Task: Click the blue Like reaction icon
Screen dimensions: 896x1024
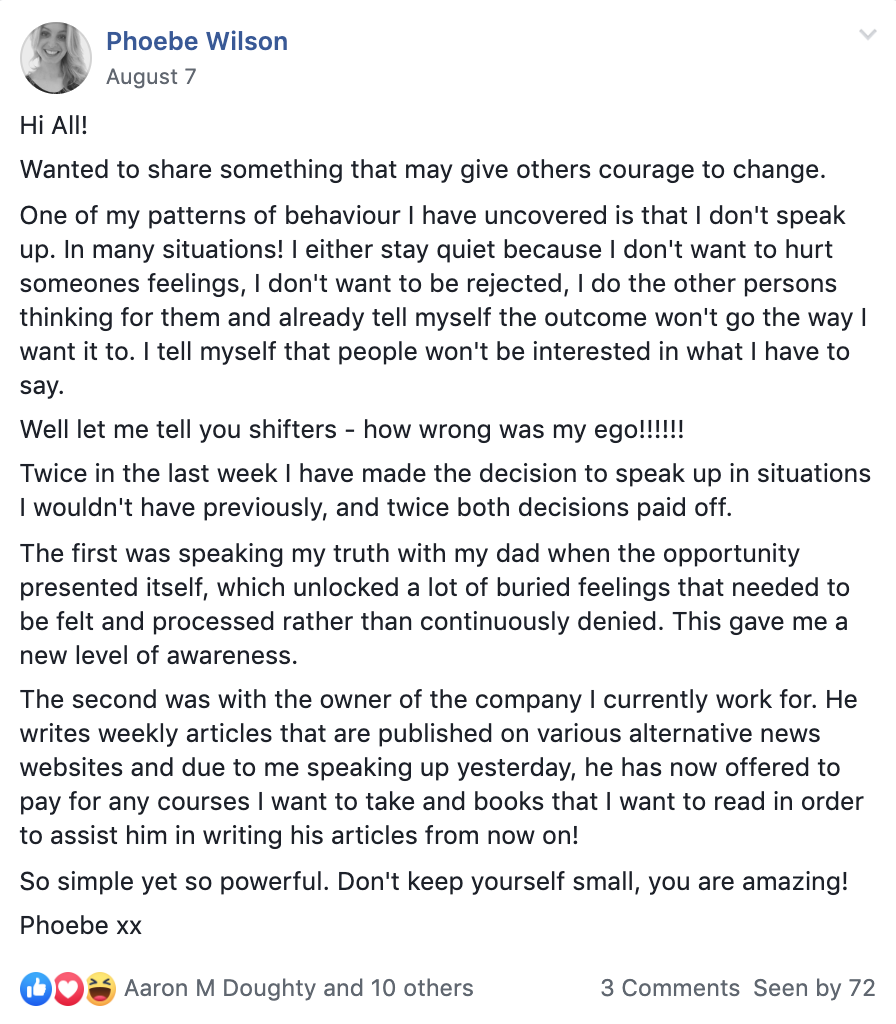Action: tap(36, 988)
